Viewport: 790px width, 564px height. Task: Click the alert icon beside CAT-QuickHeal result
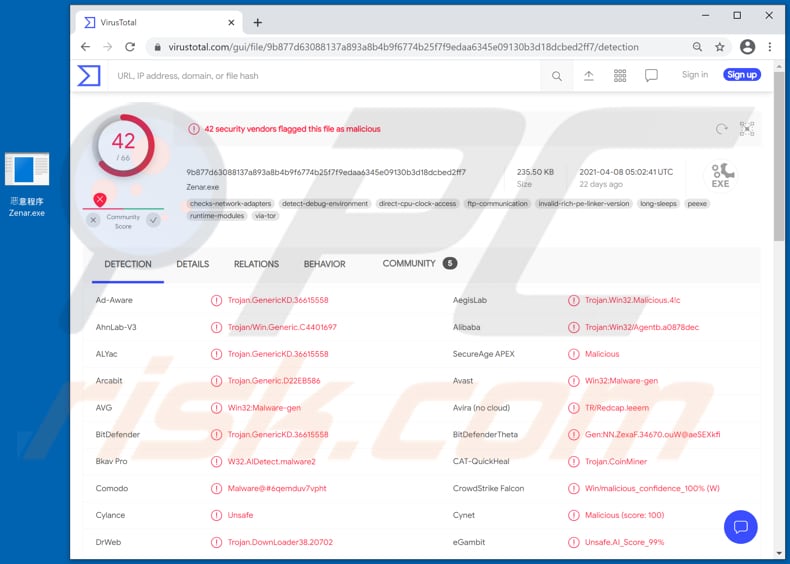(x=573, y=462)
